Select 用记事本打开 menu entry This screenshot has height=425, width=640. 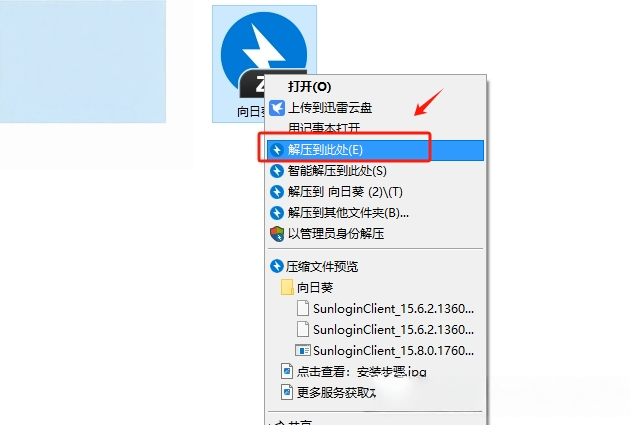[x=324, y=128]
